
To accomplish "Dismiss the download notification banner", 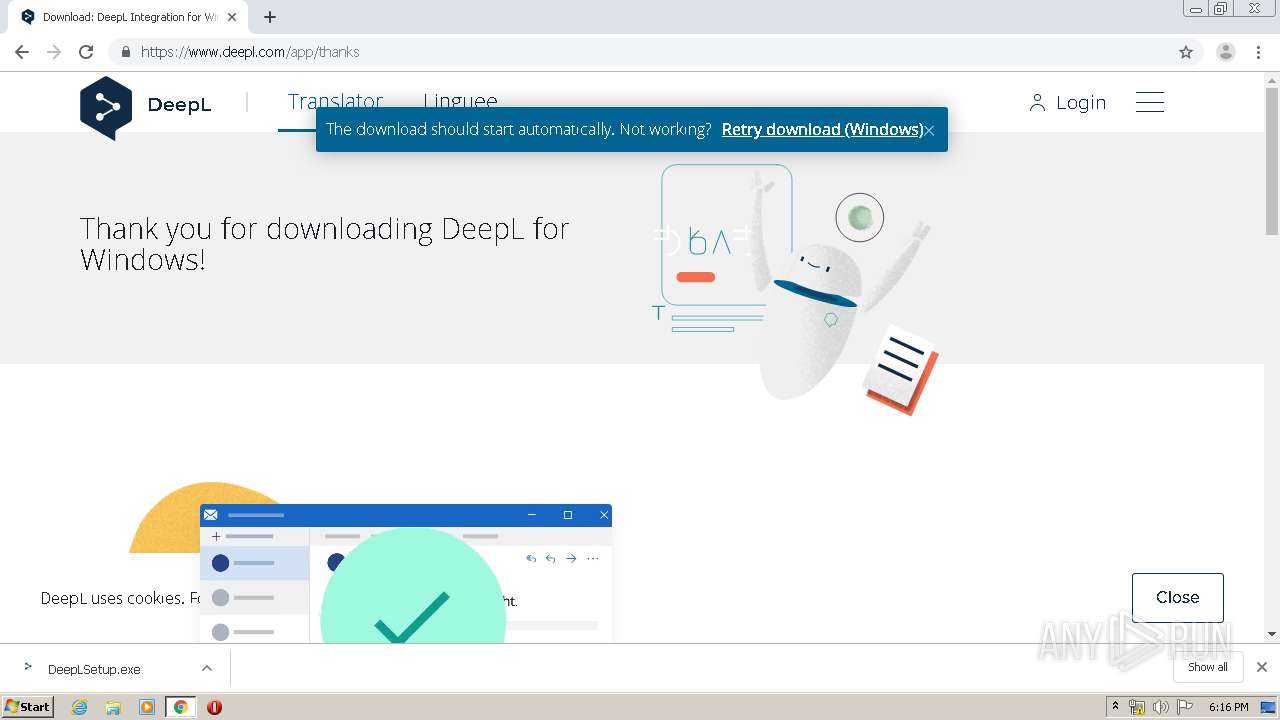I will coord(929,130).
